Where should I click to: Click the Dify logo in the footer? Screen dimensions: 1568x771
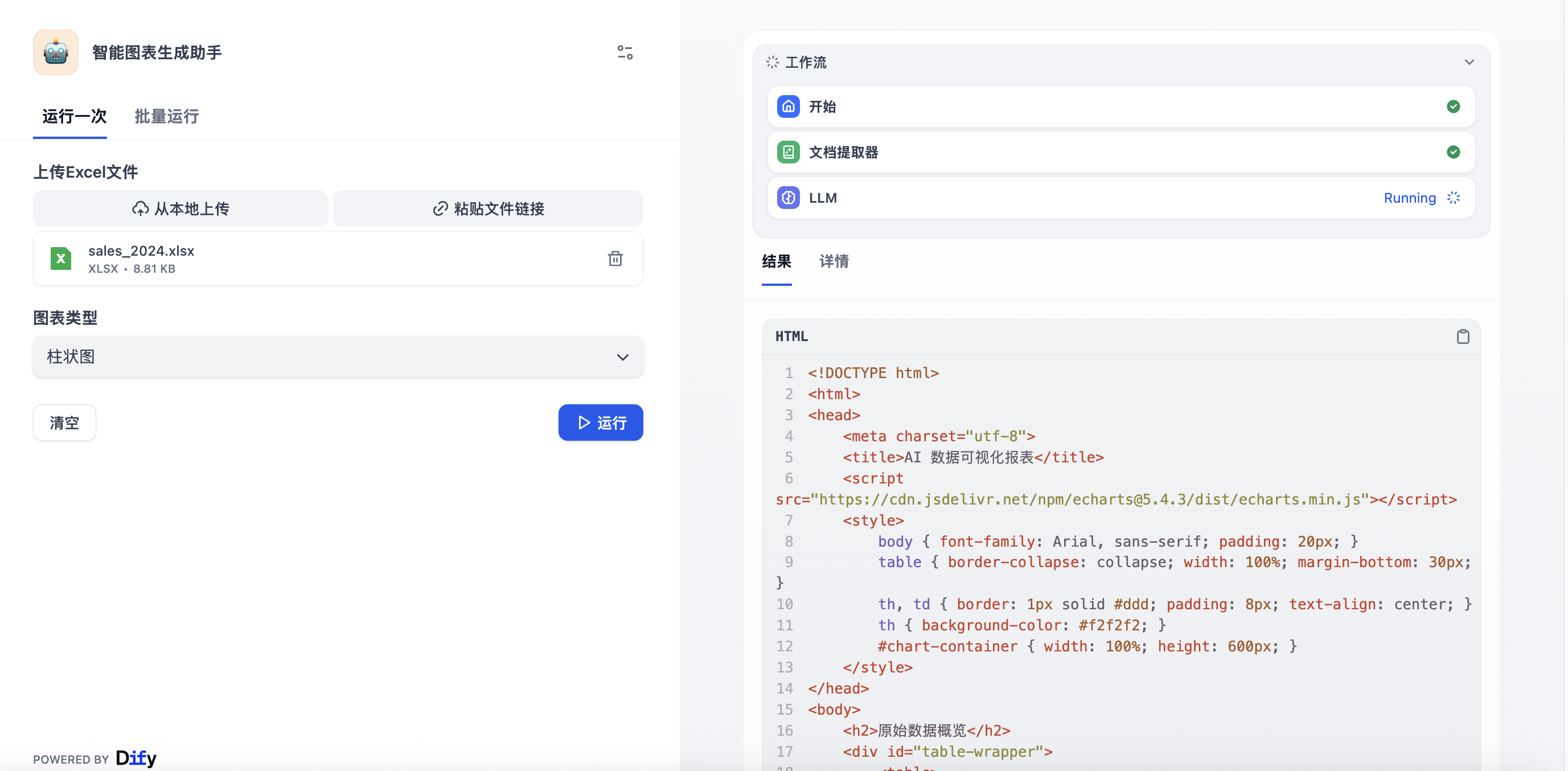[x=136, y=757]
